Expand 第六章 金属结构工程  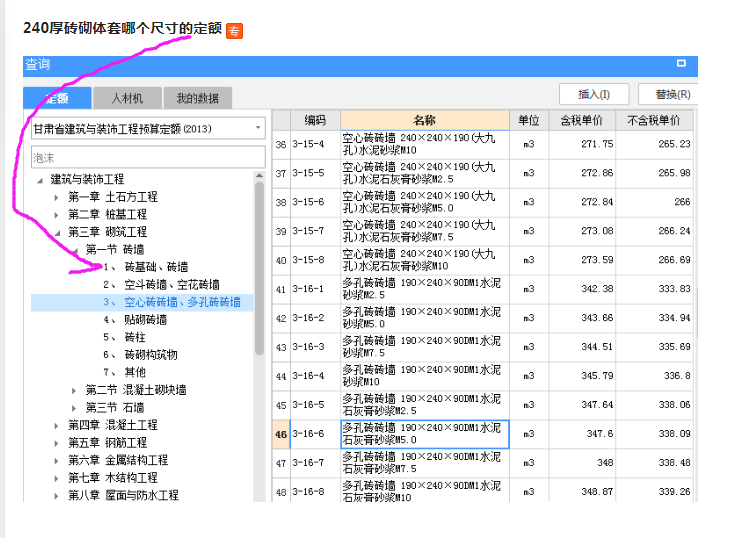pos(56,461)
